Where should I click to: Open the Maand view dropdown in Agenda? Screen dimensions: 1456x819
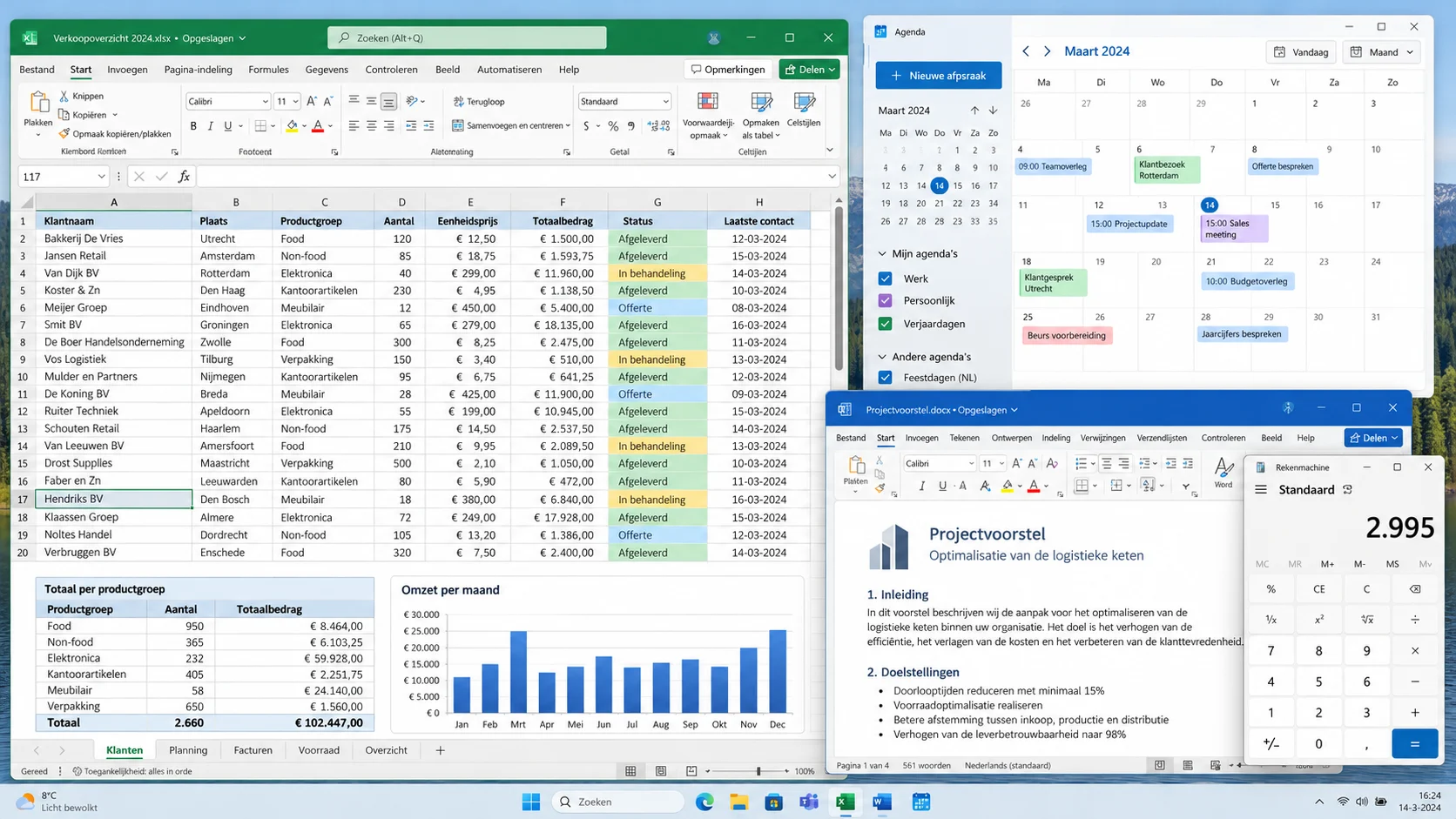(1382, 52)
